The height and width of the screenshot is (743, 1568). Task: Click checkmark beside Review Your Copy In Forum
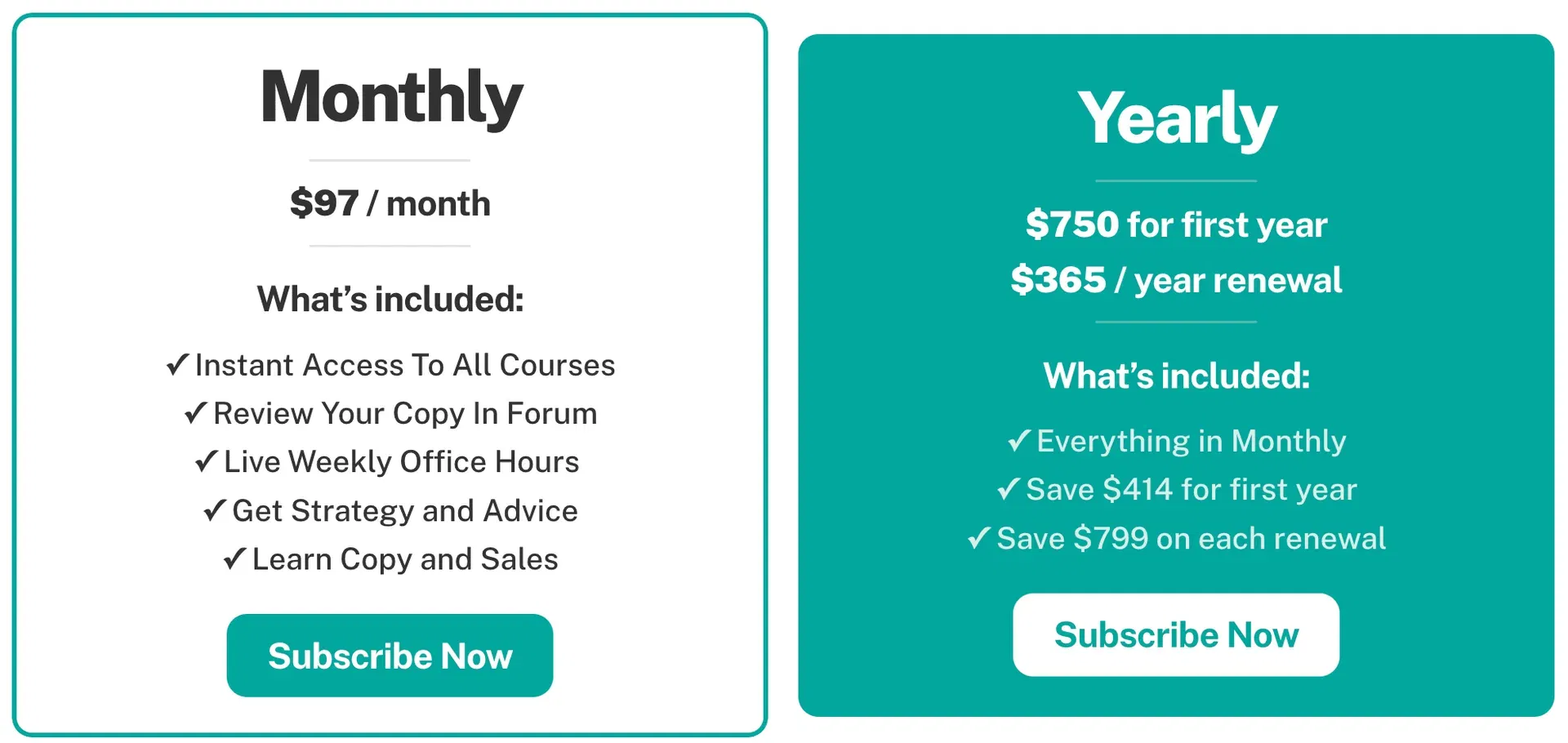click(x=195, y=412)
